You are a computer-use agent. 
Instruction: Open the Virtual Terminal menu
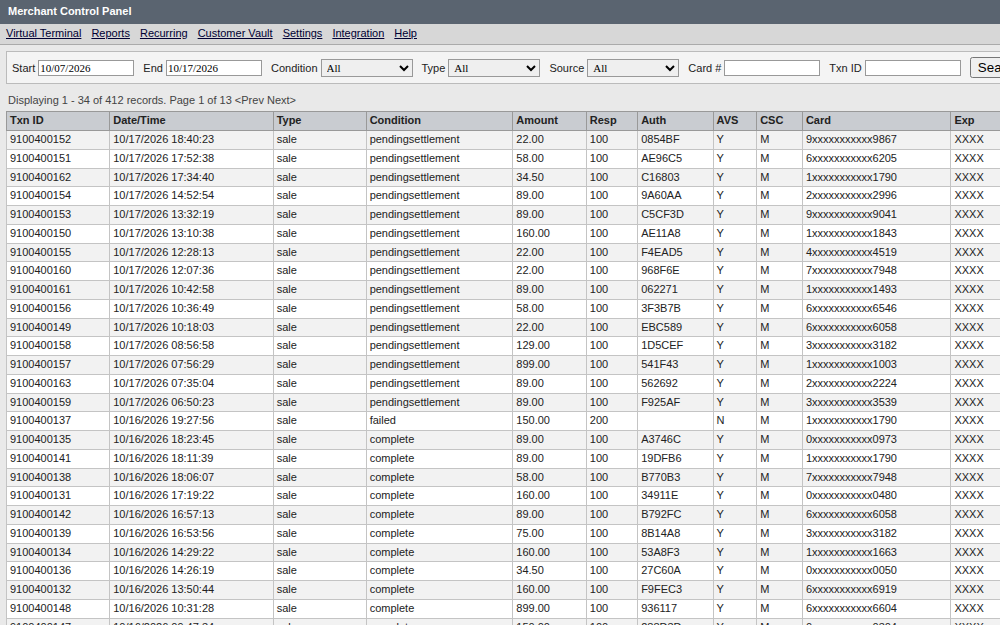click(43, 33)
